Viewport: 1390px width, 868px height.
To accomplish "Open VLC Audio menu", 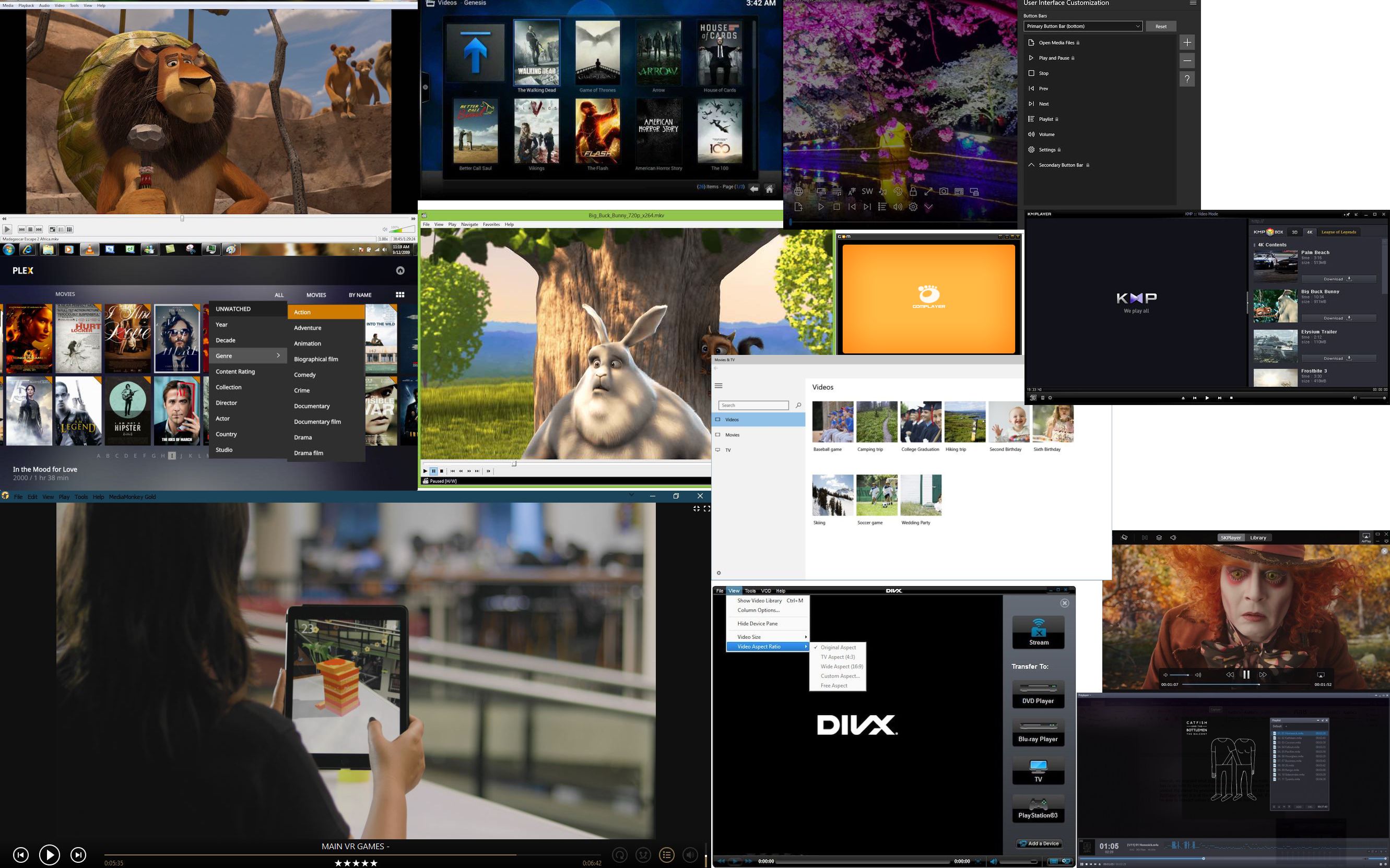I will 44,5.
